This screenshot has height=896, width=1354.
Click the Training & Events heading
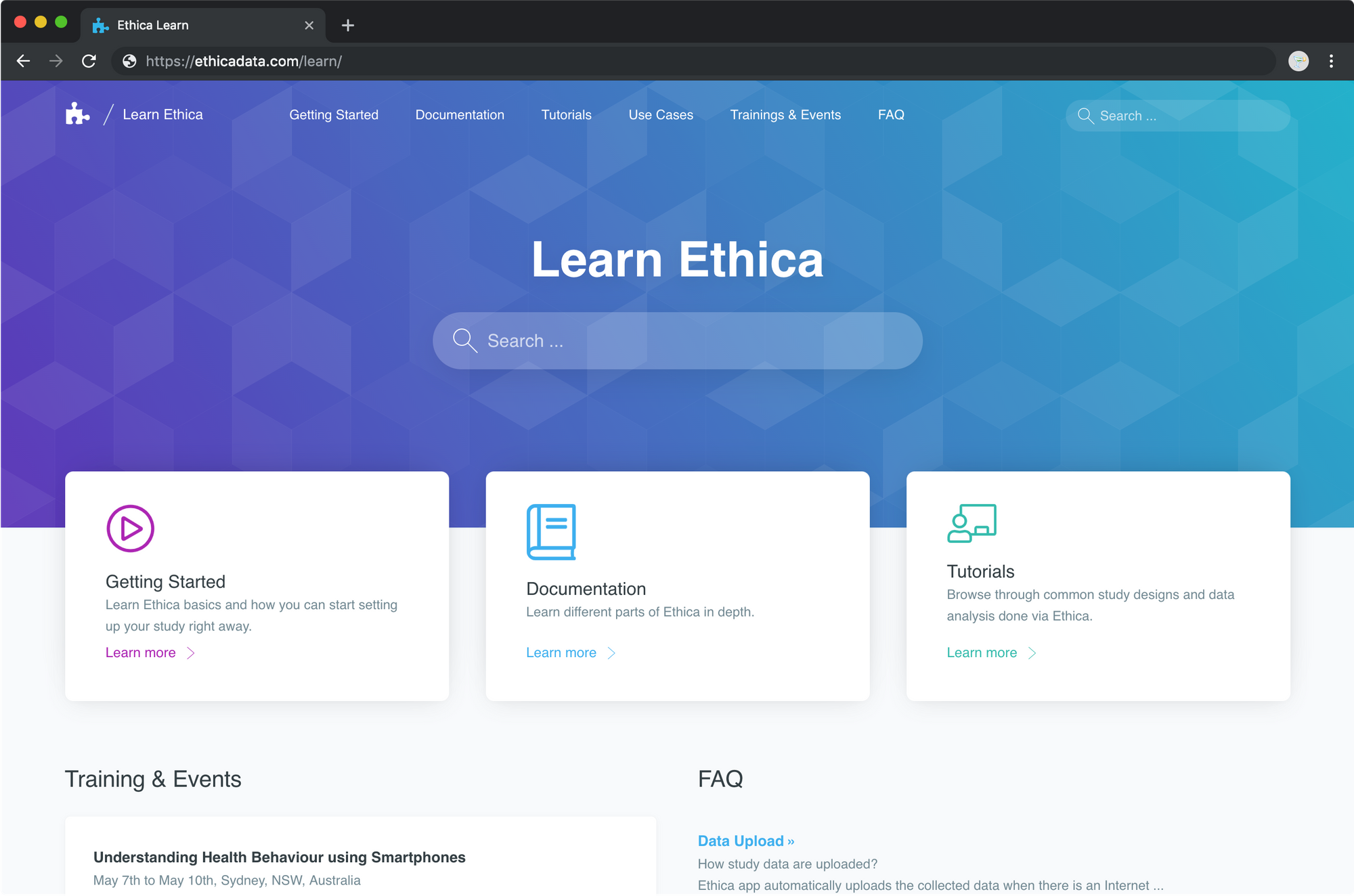(x=153, y=779)
